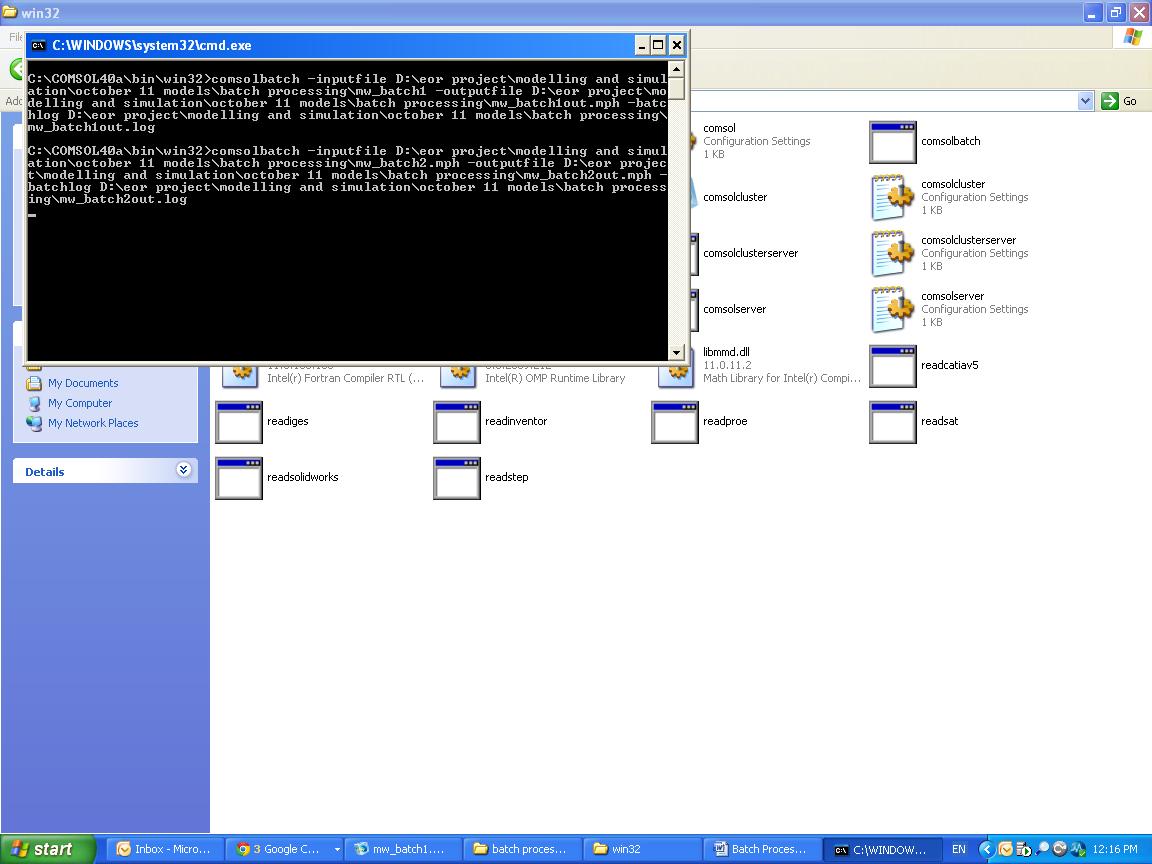Select the comsolcluster configuration settings file
The width and height of the screenshot is (1152, 864).
tap(893, 198)
